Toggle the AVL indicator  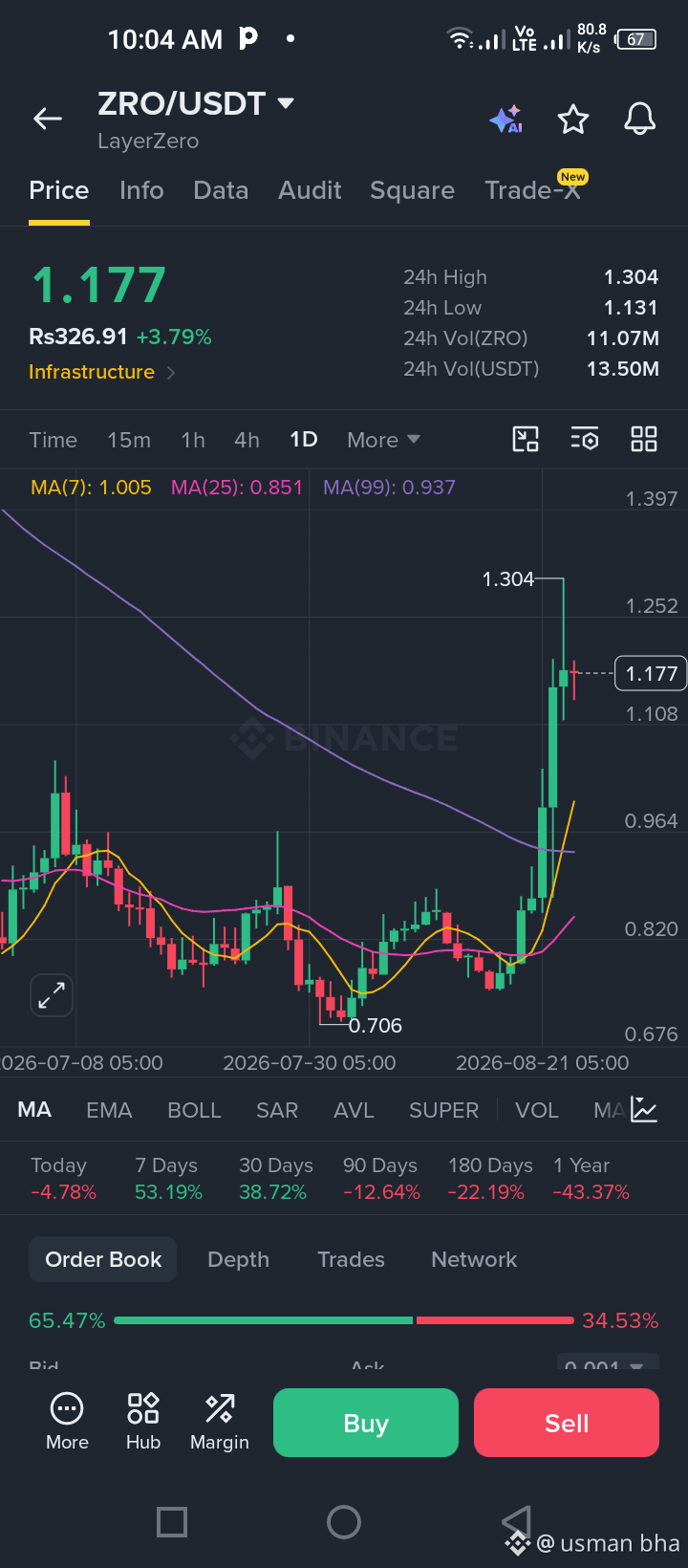click(354, 1110)
